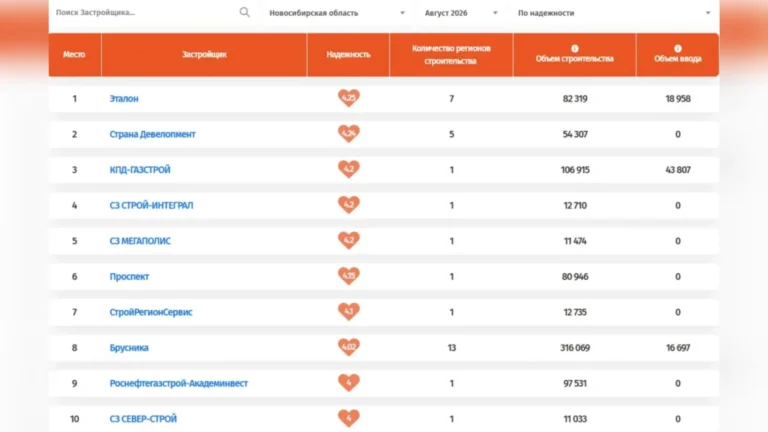Viewport: 768px width, 432px height.
Task: Sort by Количество регионов строительства header
Action: tap(451, 54)
